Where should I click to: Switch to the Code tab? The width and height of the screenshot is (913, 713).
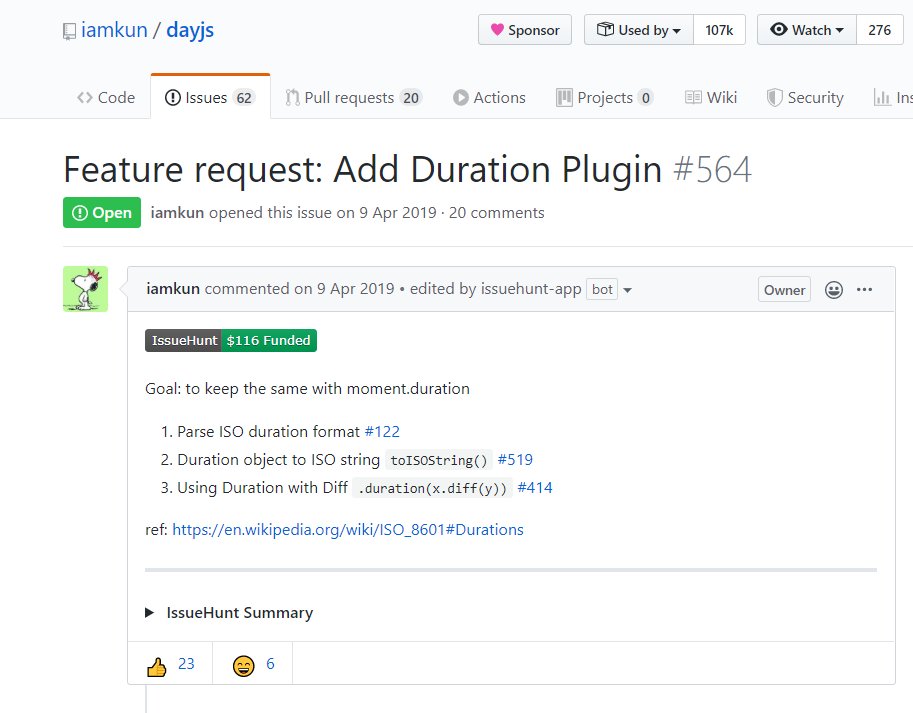tap(106, 97)
